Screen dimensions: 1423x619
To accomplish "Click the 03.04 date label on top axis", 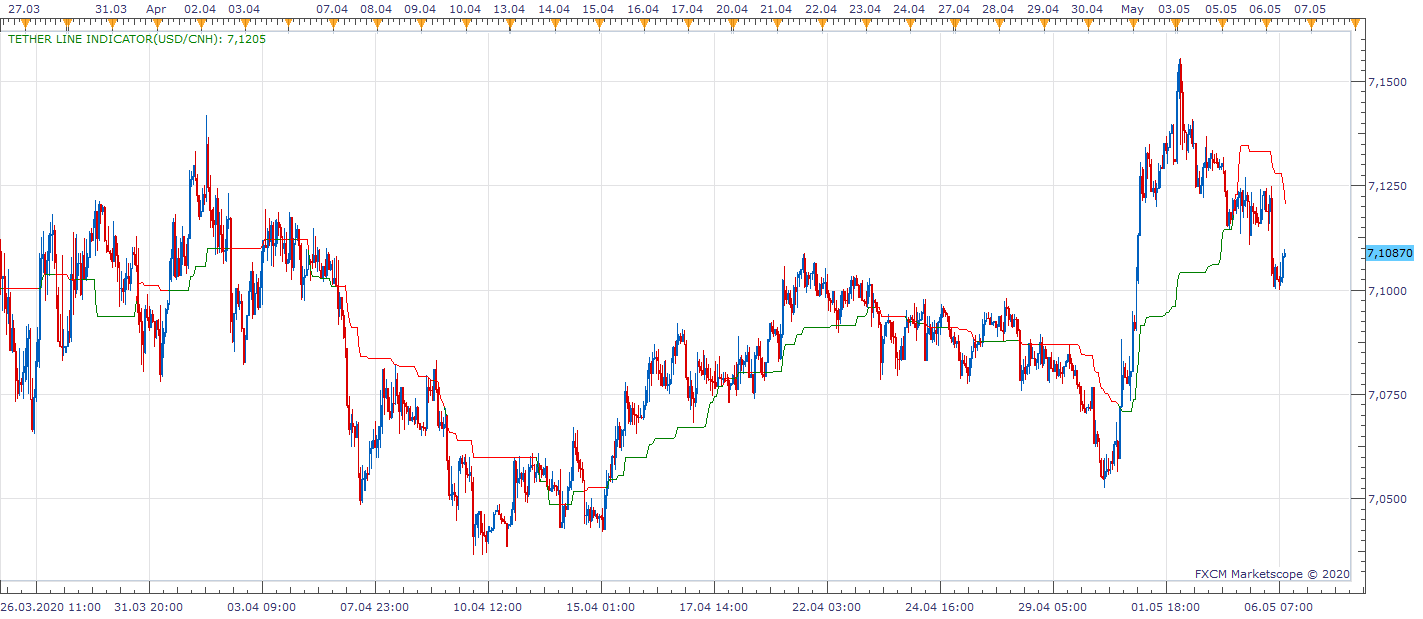I will [244, 9].
